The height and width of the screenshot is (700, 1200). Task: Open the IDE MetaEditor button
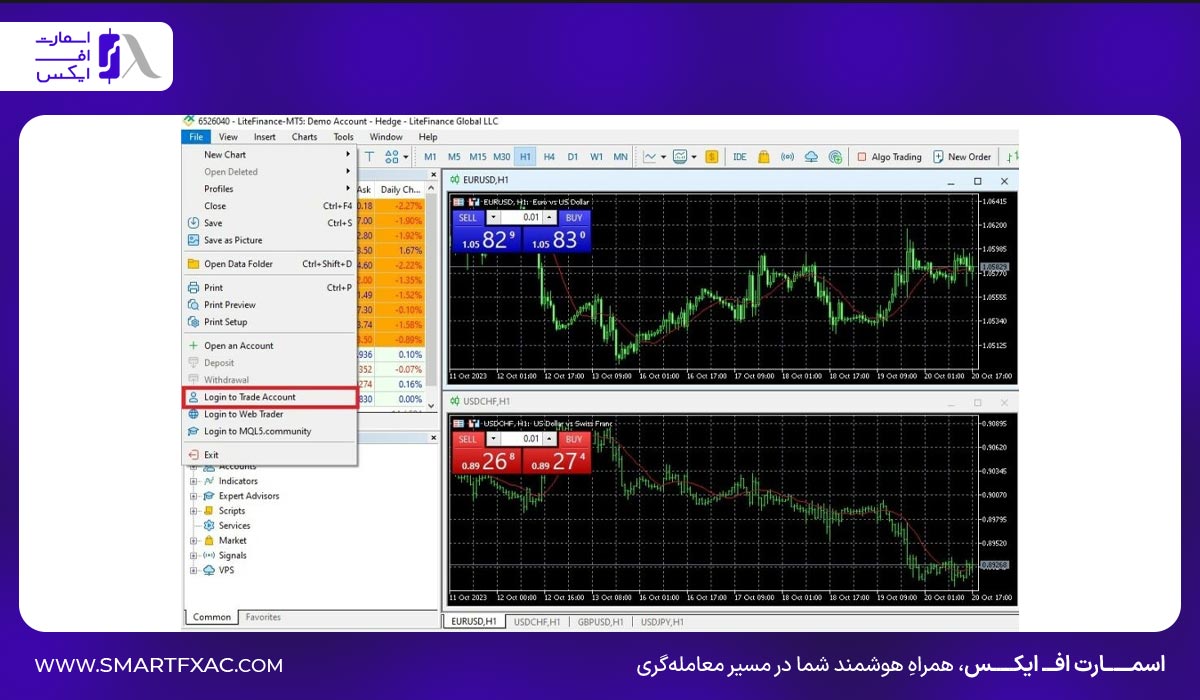click(740, 157)
